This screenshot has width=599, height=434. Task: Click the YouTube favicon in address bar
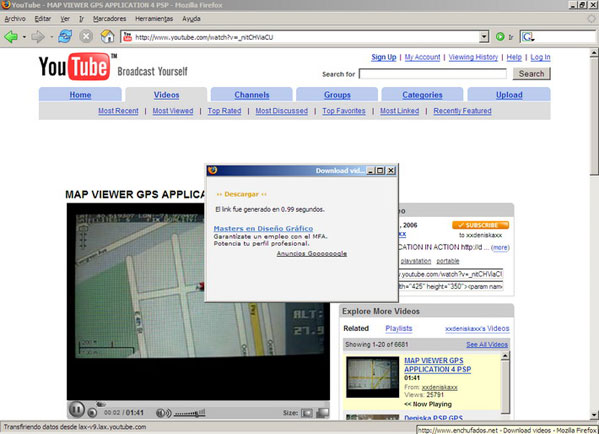click(x=127, y=37)
